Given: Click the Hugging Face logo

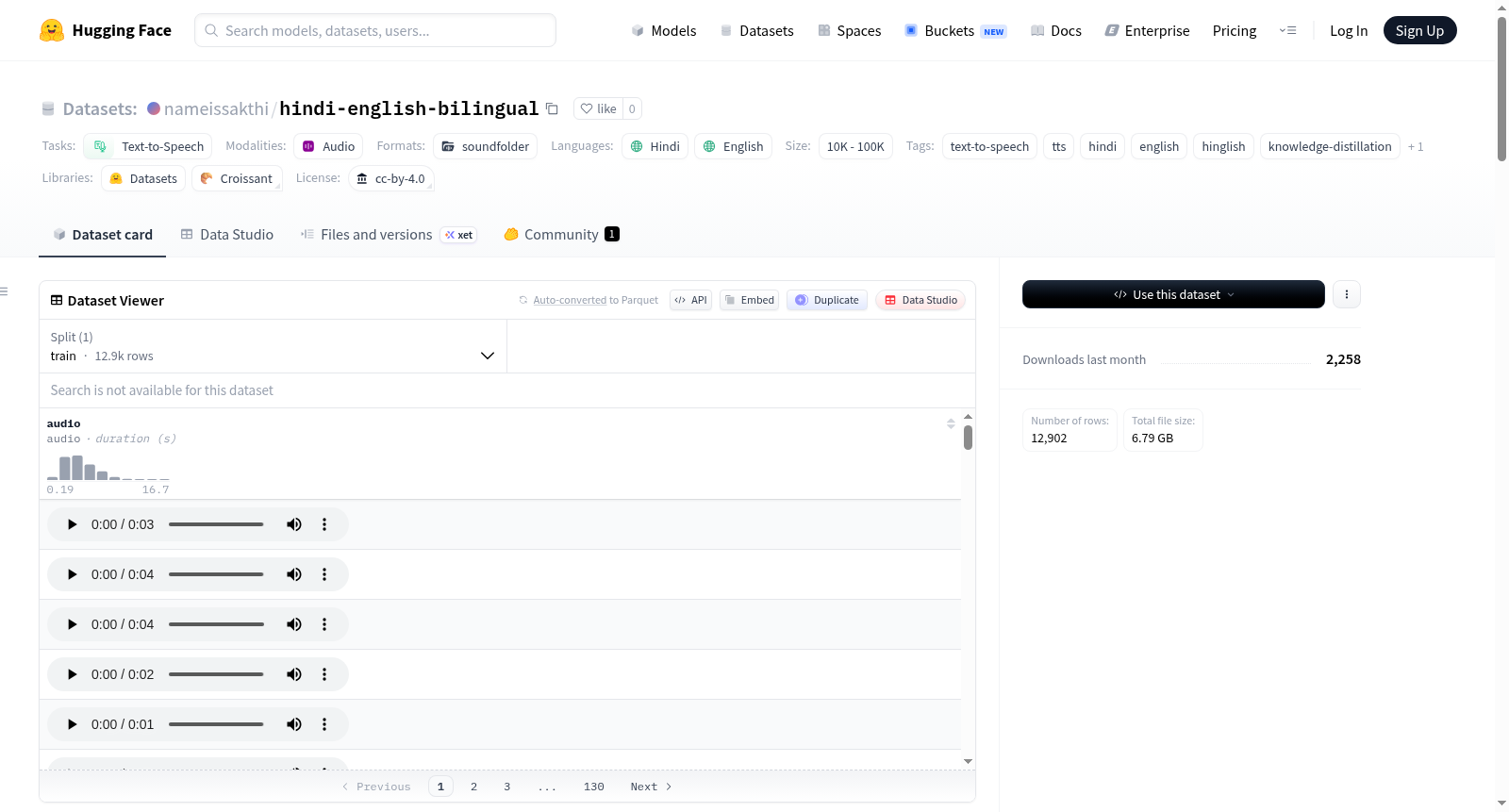Looking at the screenshot, I should click(105, 30).
